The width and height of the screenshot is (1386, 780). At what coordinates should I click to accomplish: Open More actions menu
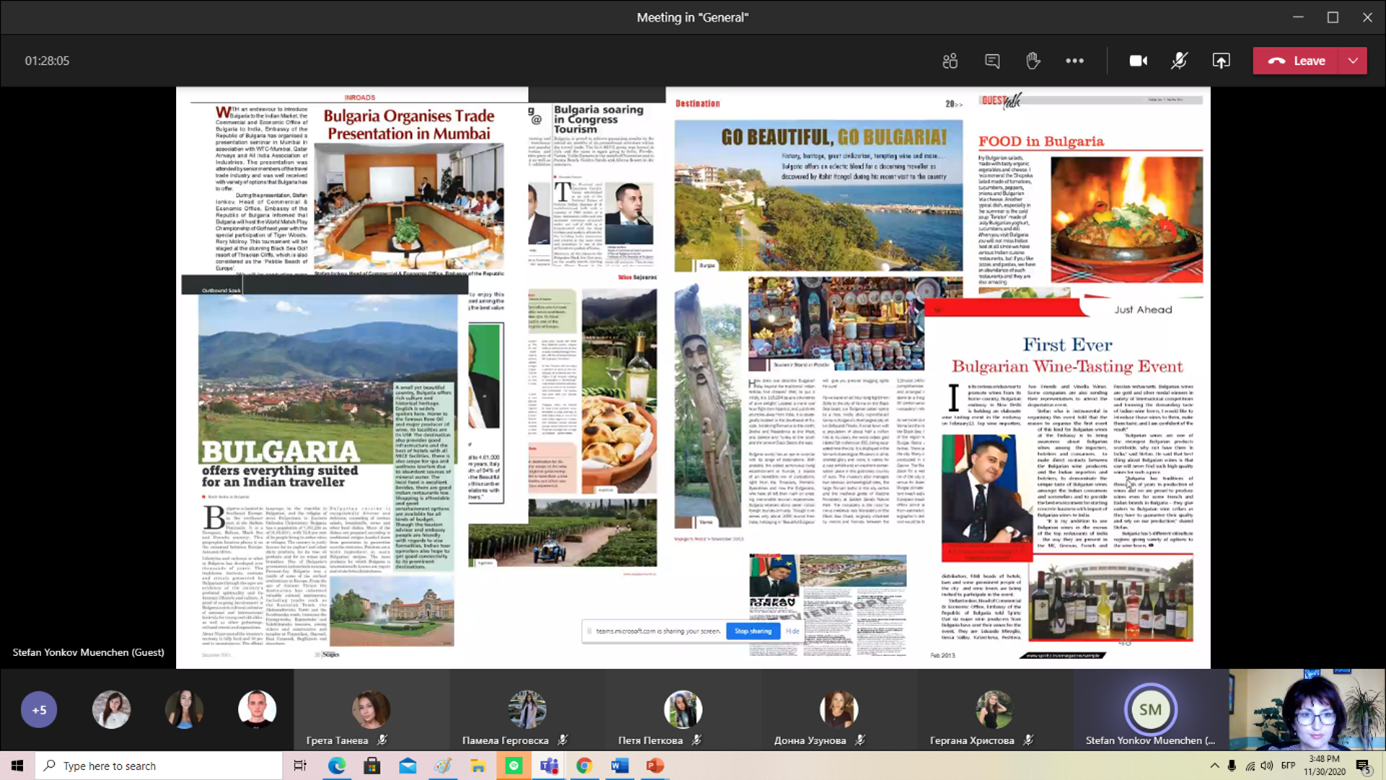(1075, 61)
